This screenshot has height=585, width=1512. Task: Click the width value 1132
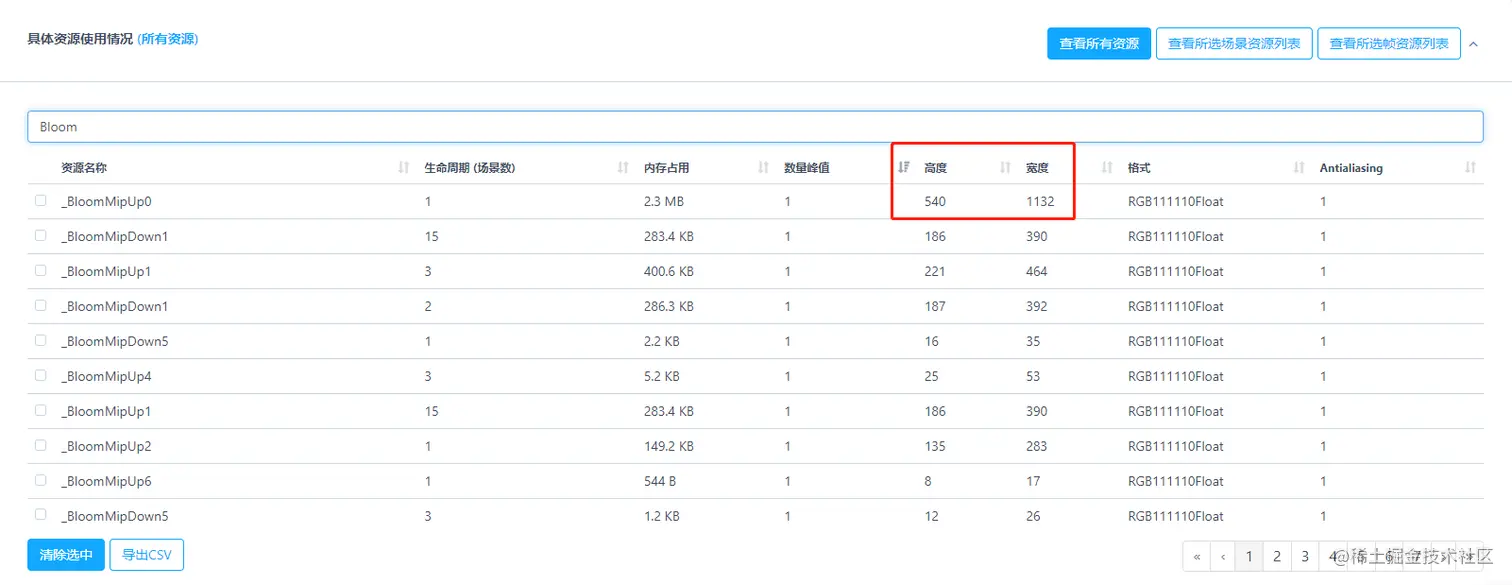coord(1040,201)
